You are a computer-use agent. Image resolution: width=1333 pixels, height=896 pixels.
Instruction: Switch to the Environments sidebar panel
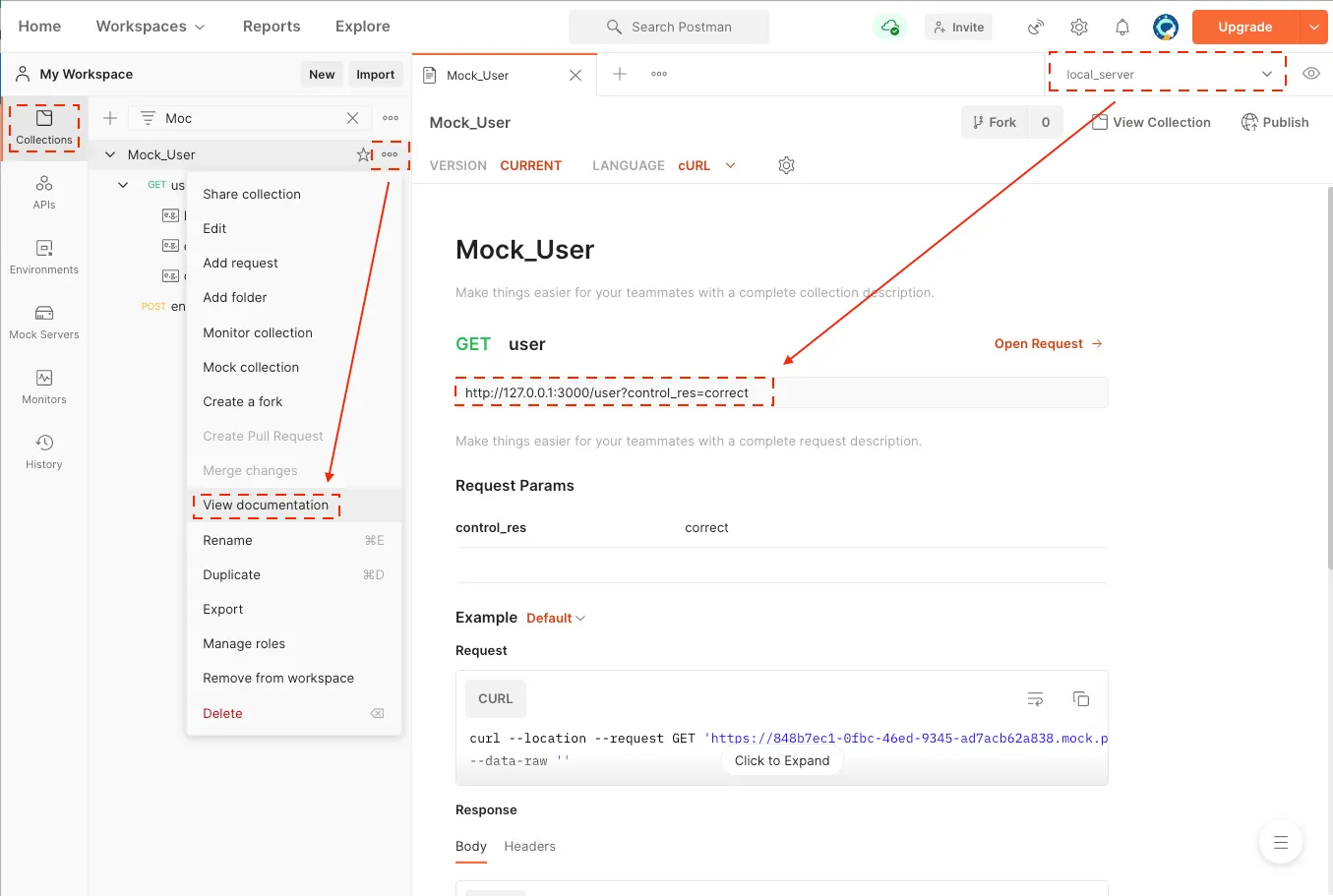point(44,258)
